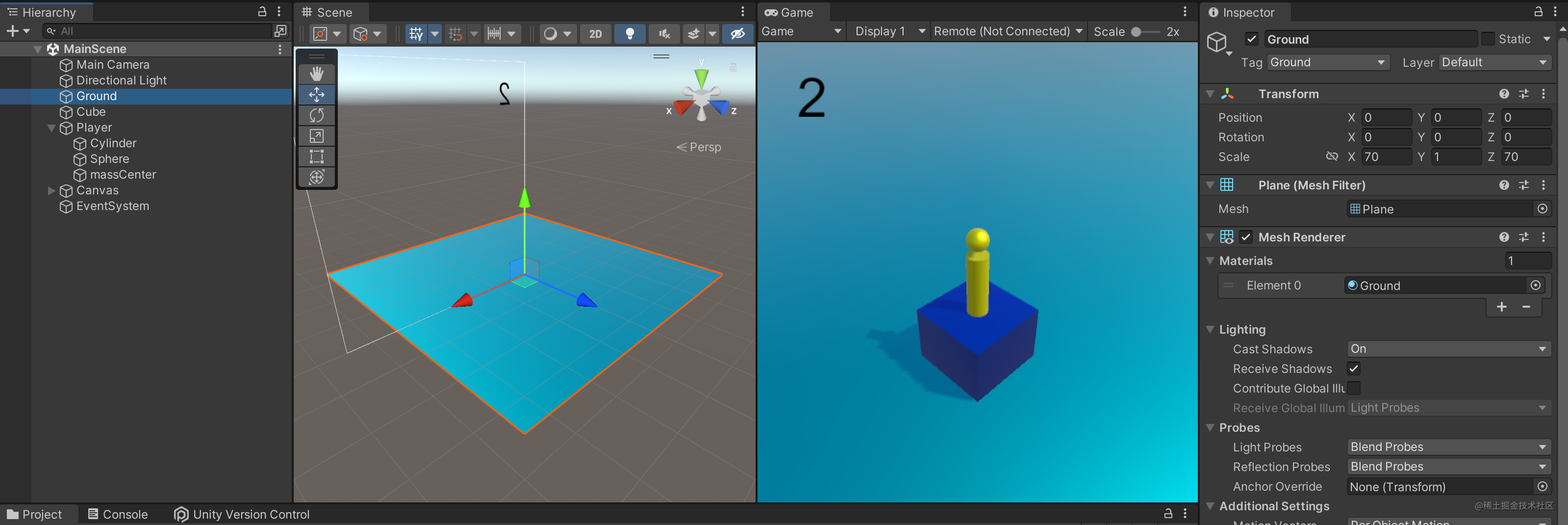Viewport: 1568px width, 525px height.
Task: Open the Cast Shadows dropdown
Action: (x=1448, y=348)
